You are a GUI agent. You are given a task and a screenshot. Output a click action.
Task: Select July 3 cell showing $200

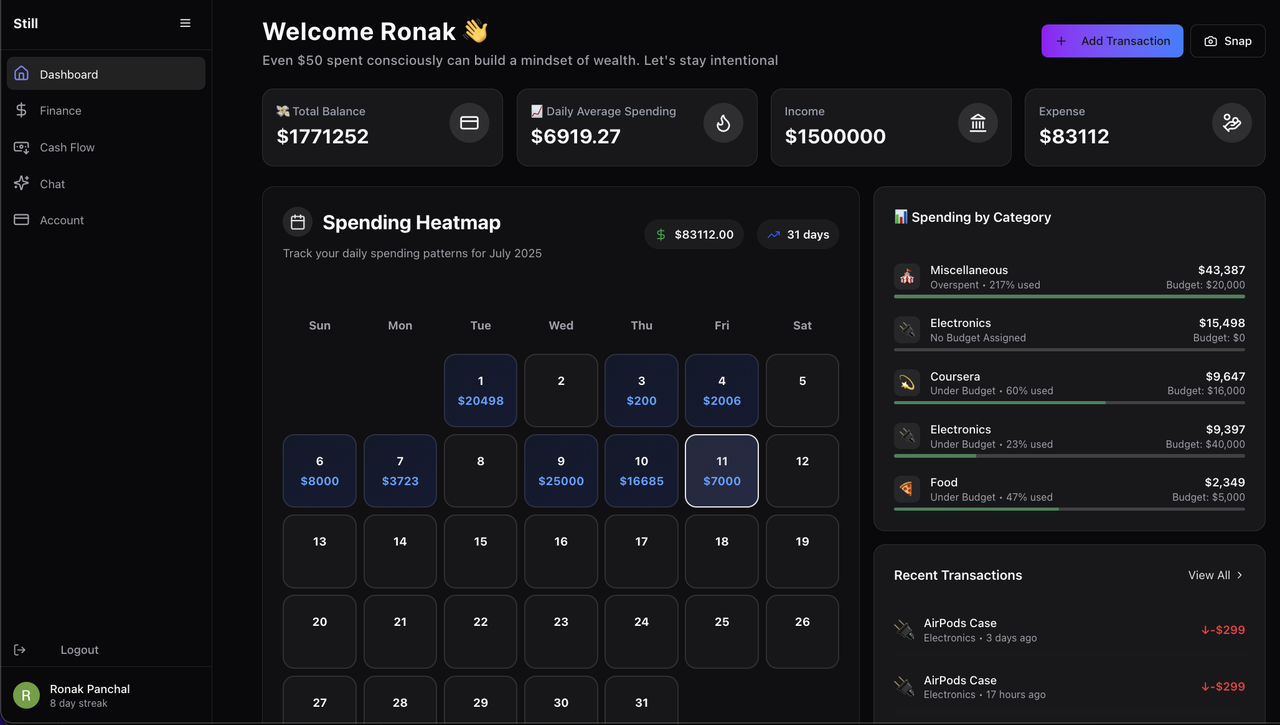(x=641, y=390)
